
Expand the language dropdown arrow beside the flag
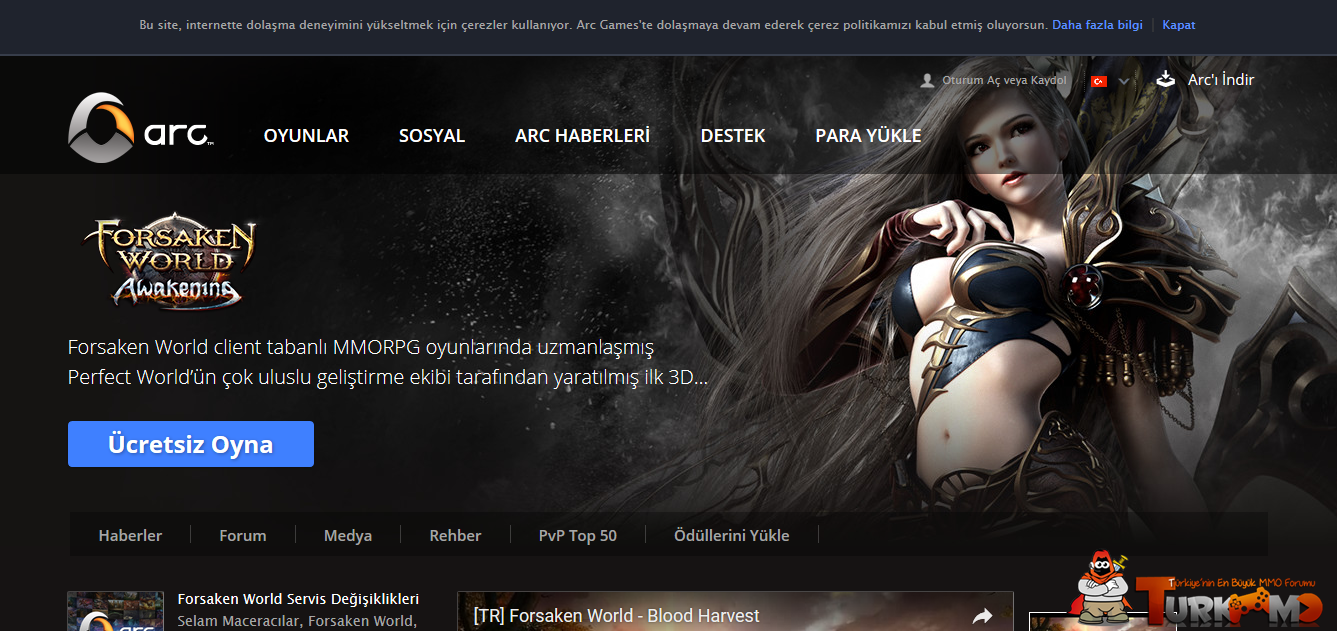tap(1124, 81)
